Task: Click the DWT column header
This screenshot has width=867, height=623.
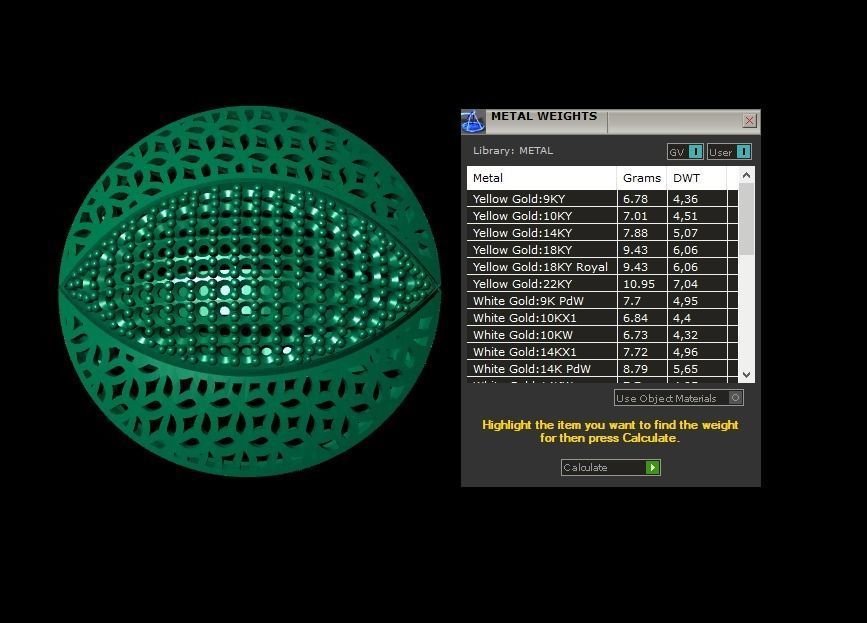Action: 697,178
